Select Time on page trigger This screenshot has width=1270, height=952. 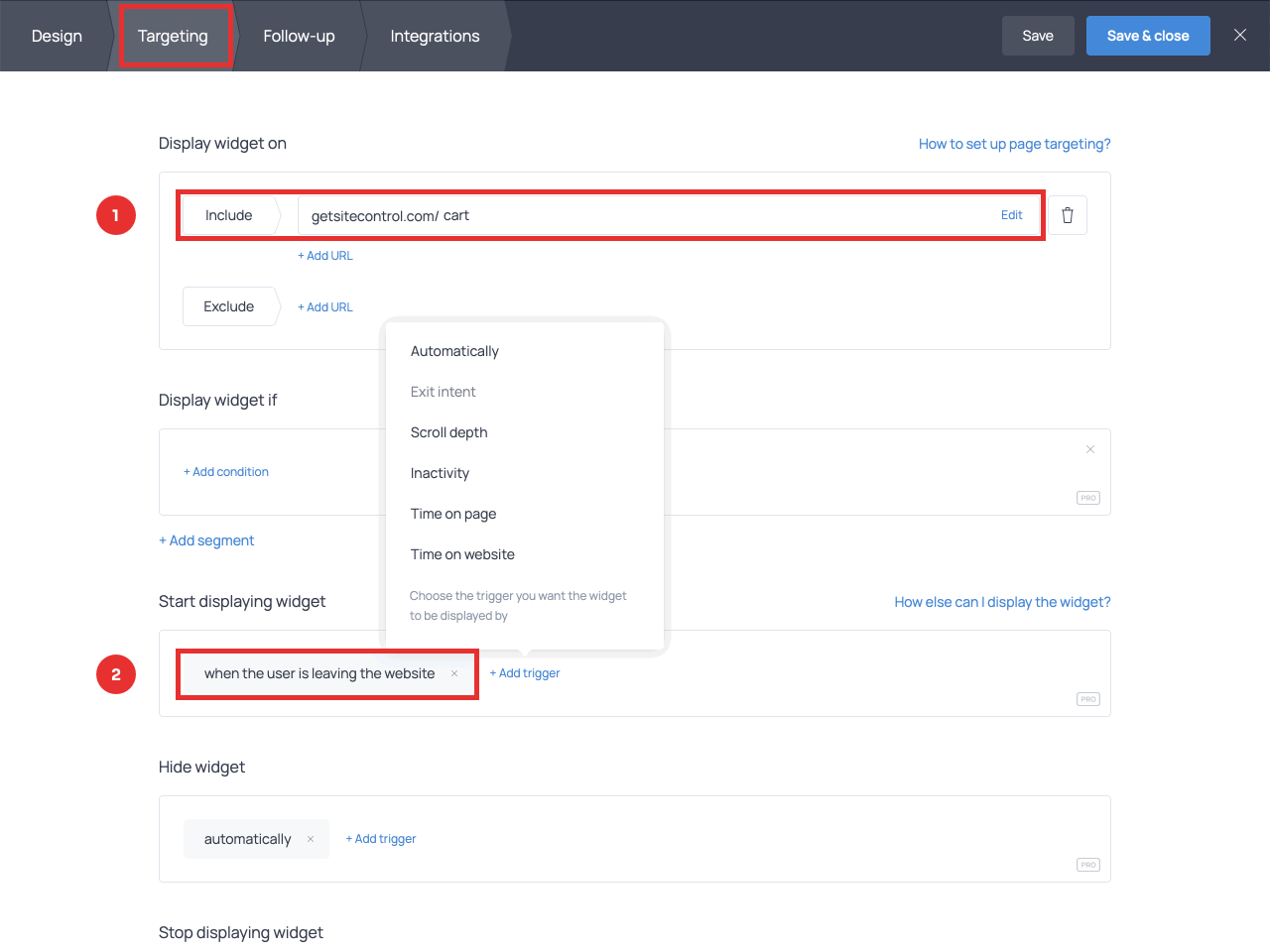(452, 514)
